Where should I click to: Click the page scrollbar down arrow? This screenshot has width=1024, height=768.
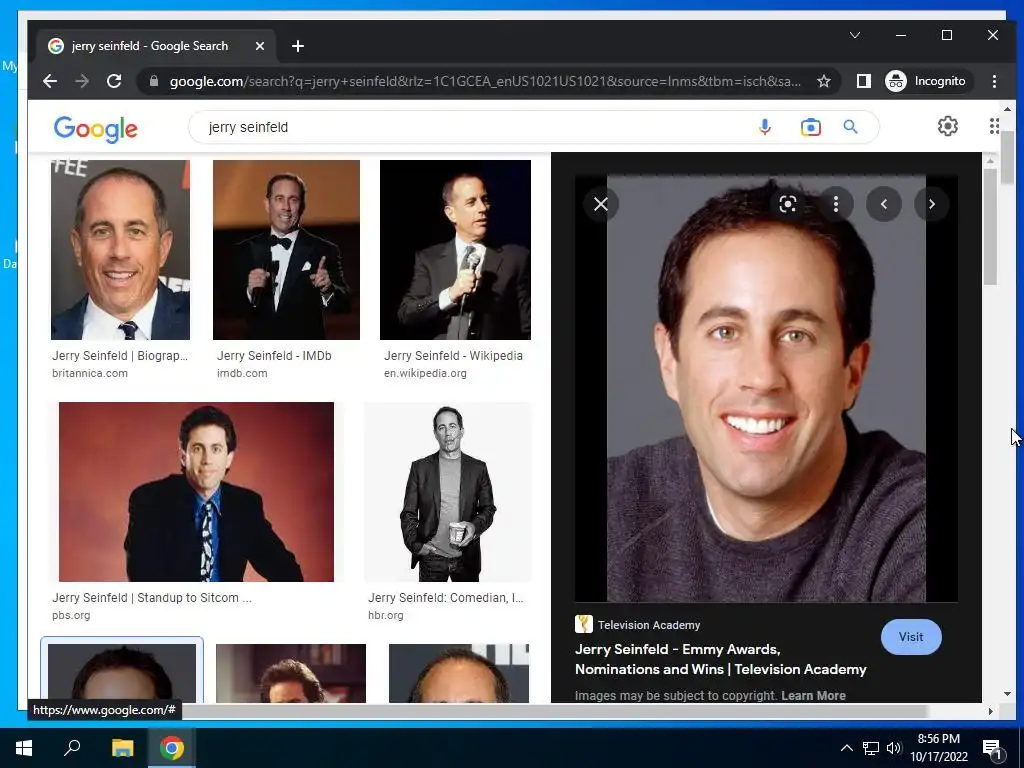click(x=1007, y=694)
